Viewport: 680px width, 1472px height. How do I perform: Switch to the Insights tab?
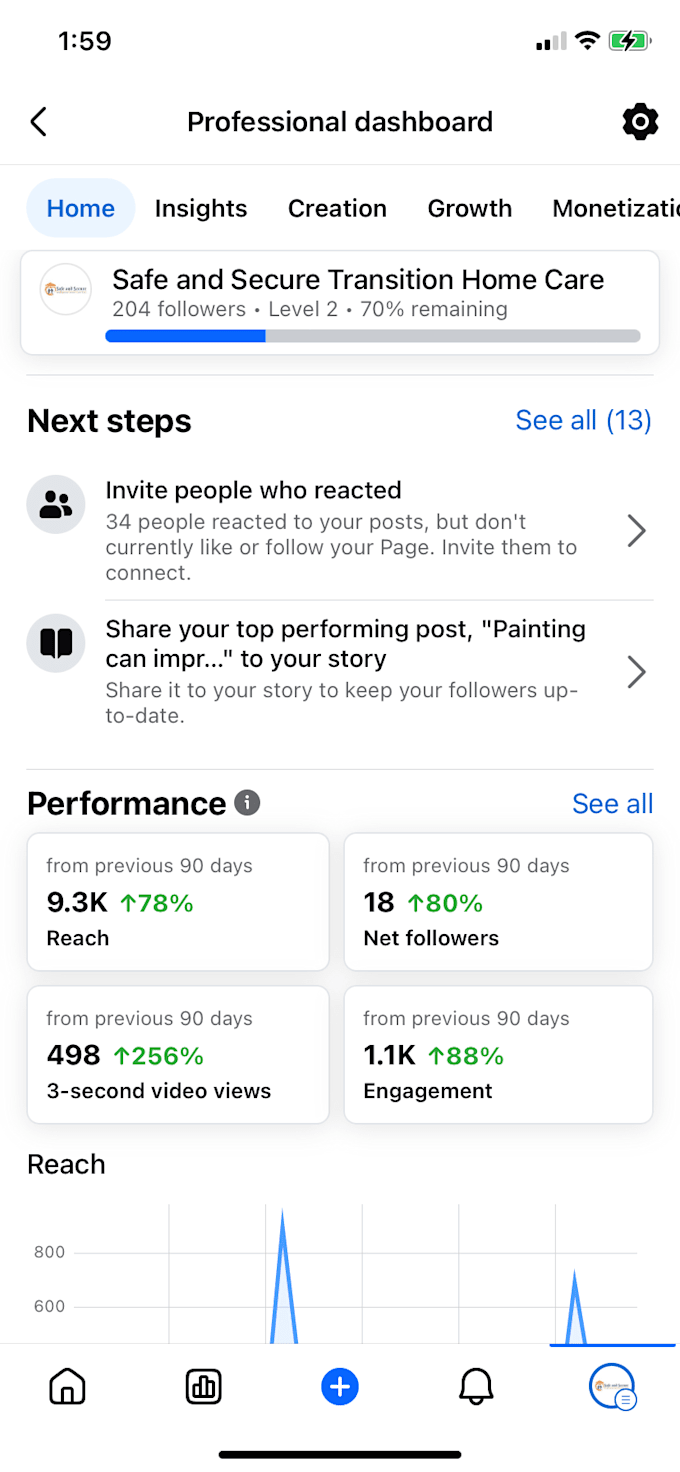(x=201, y=208)
